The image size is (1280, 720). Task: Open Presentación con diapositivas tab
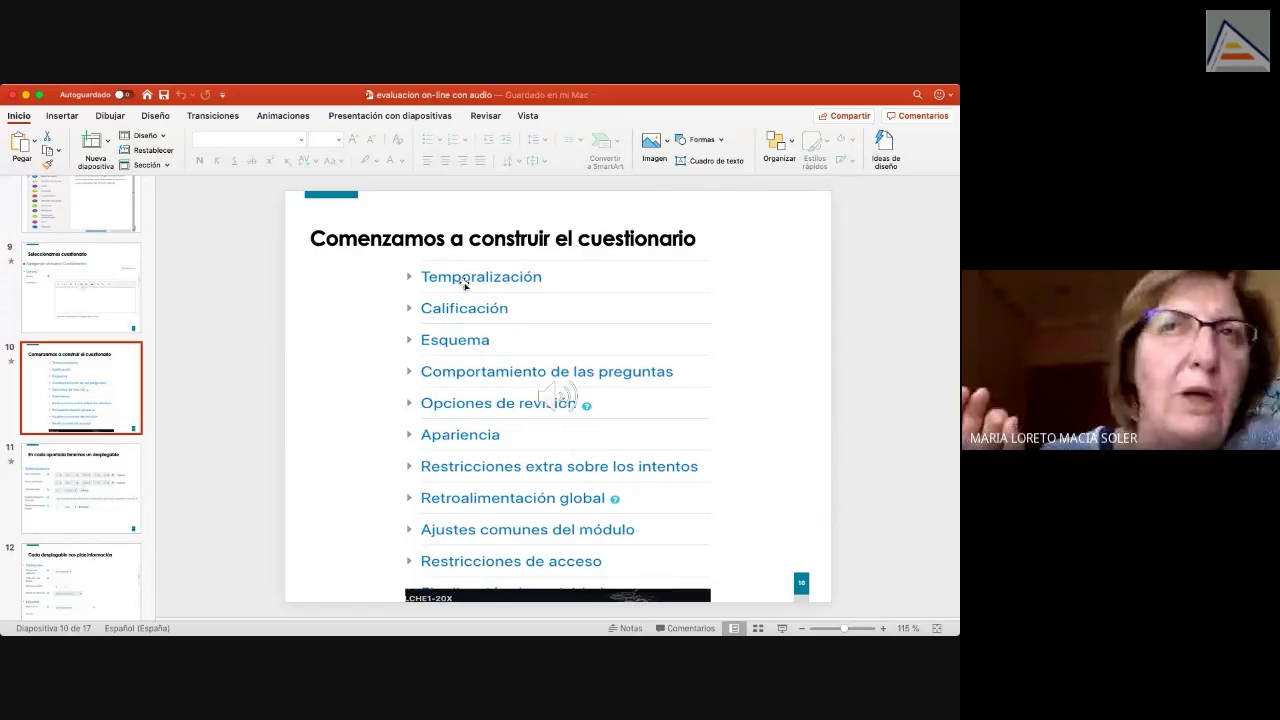click(x=390, y=116)
